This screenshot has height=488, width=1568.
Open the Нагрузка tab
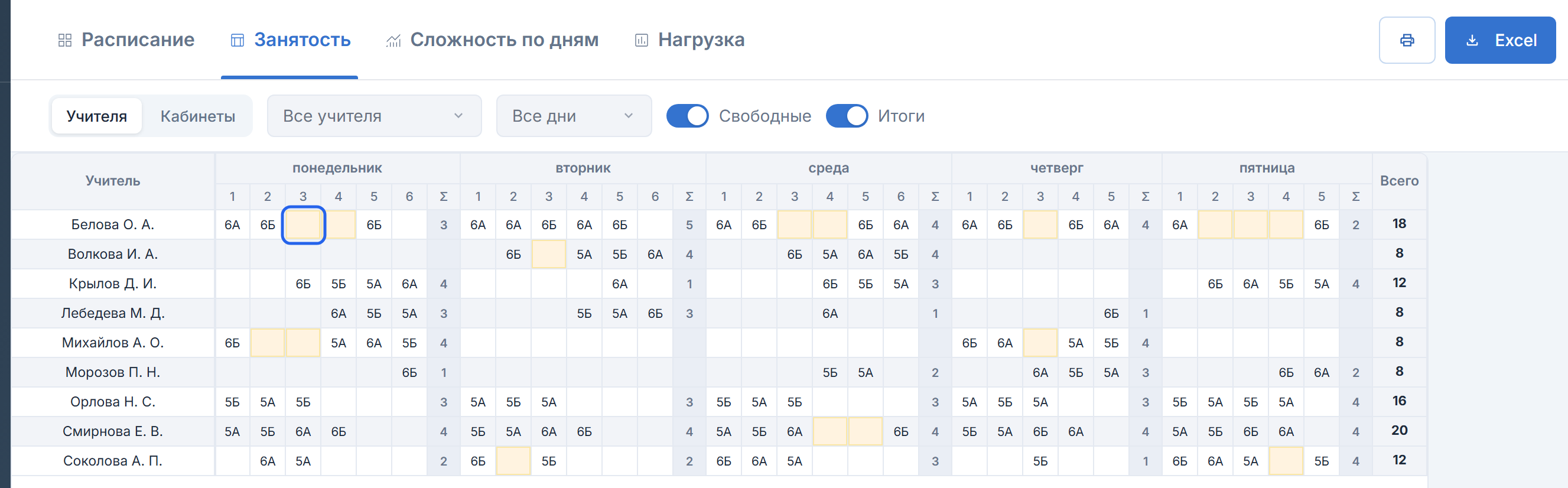[x=689, y=40]
